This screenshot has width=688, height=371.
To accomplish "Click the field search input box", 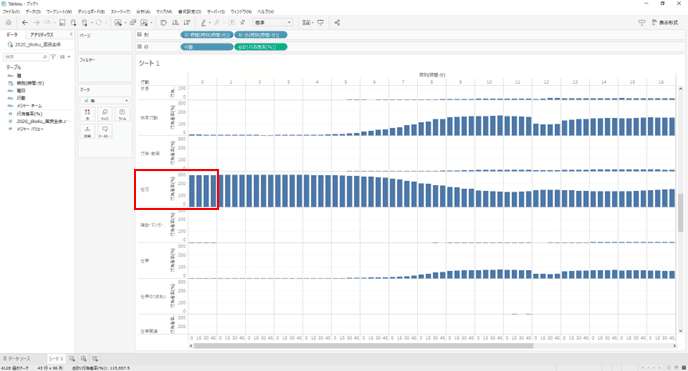I will (x=25, y=57).
